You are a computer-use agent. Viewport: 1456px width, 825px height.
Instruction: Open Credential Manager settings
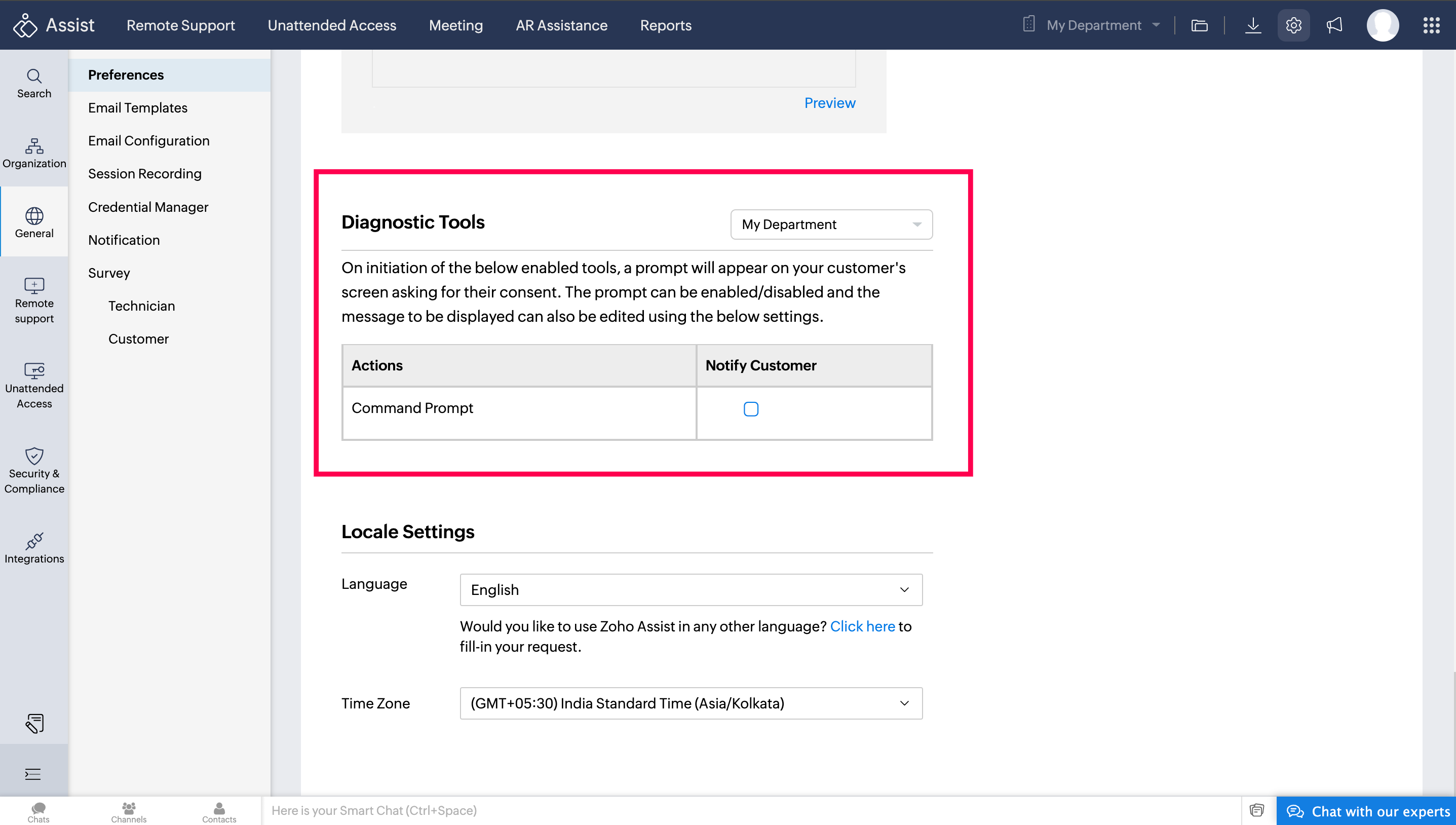click(x=148, y=207)
